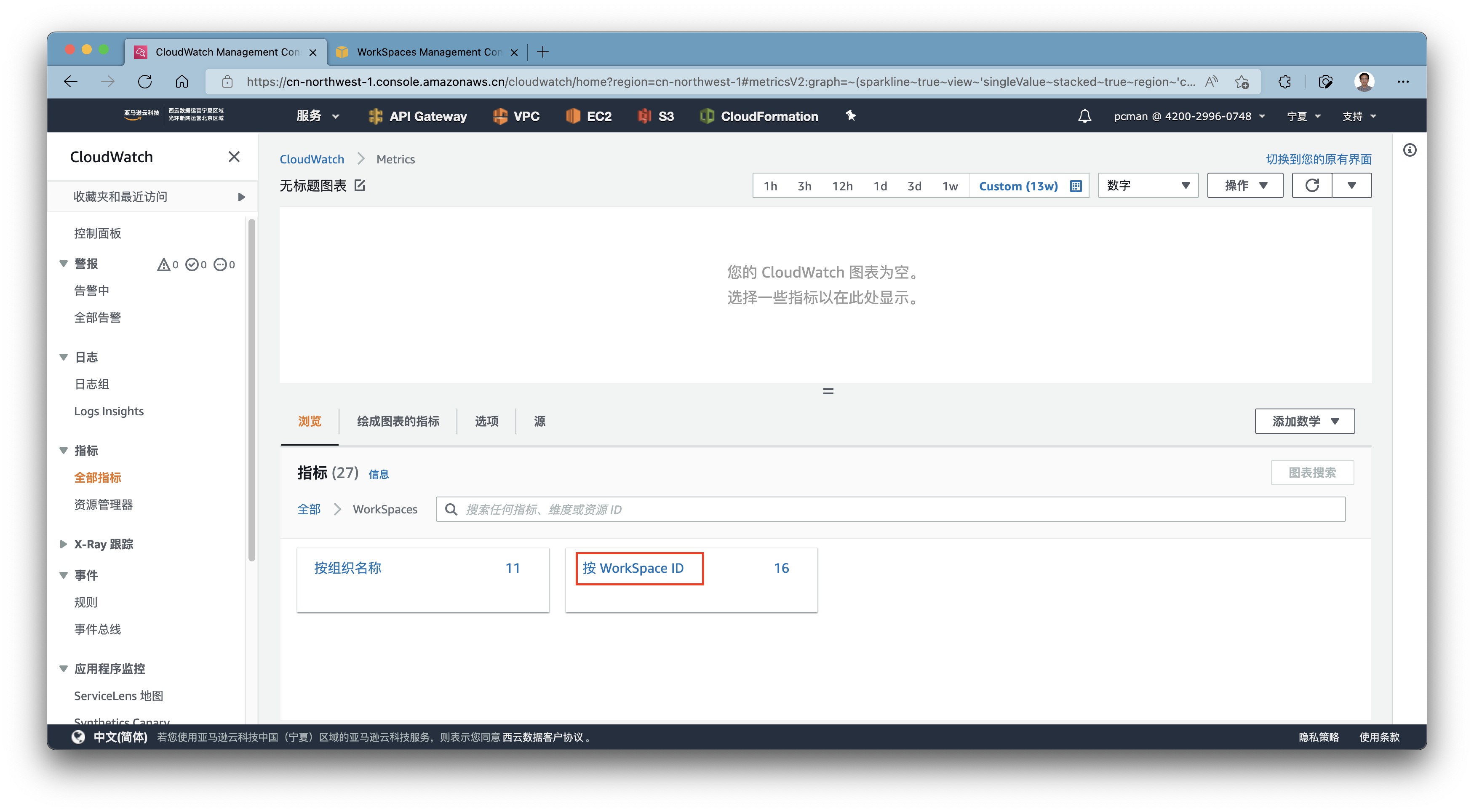This screenshot has height=812, width=1474.
Task: Switch to the 源 tab
Action: 539,421
